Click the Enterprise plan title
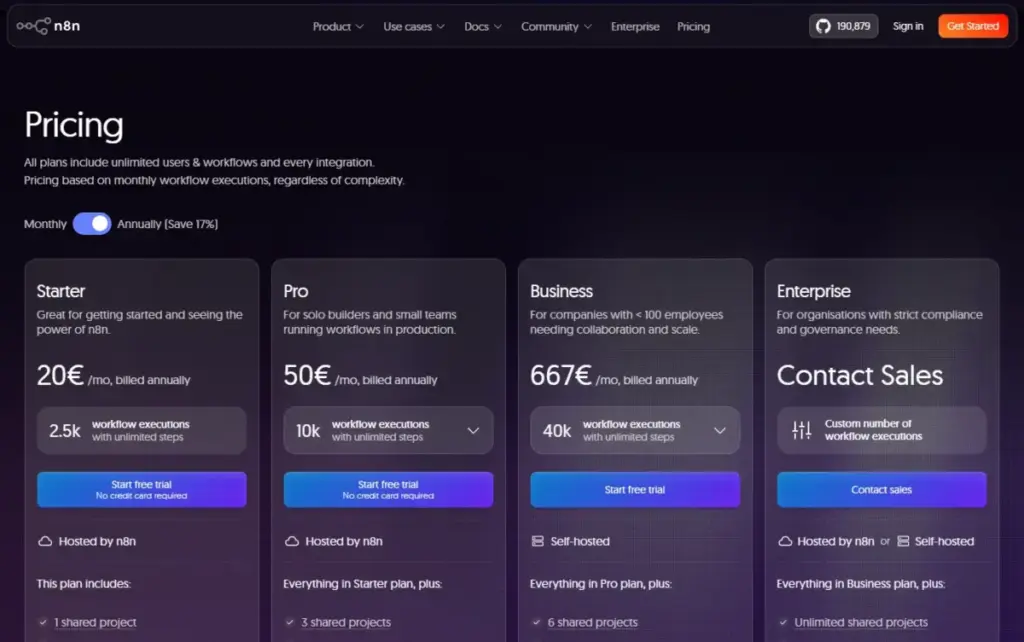This screenshot has width=1024, height=642. [x=814, y=291]
